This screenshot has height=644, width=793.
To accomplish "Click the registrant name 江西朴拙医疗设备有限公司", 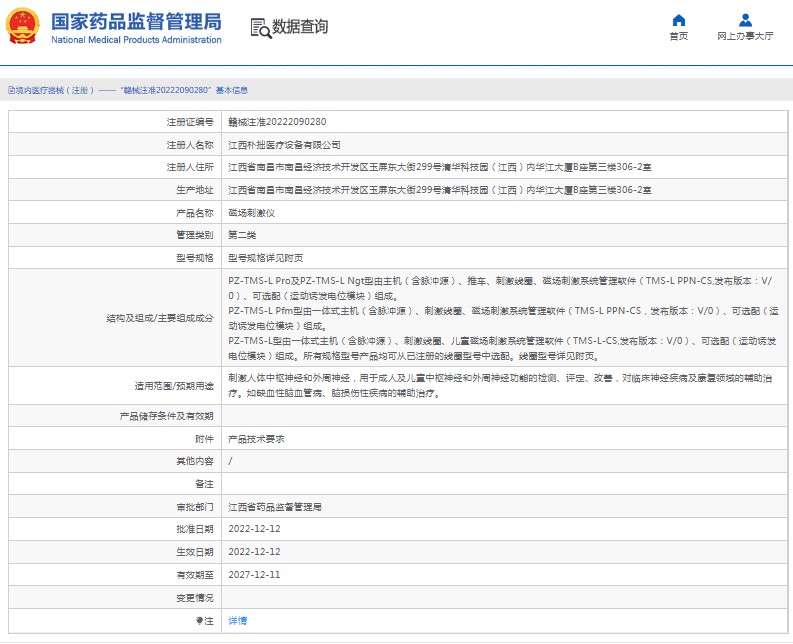I will pyautogui.click(x=284, y=144).
